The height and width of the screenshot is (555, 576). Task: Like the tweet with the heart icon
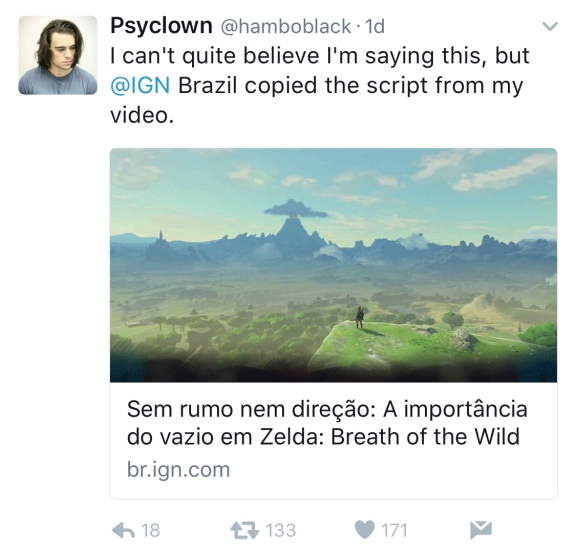point(365,530)
